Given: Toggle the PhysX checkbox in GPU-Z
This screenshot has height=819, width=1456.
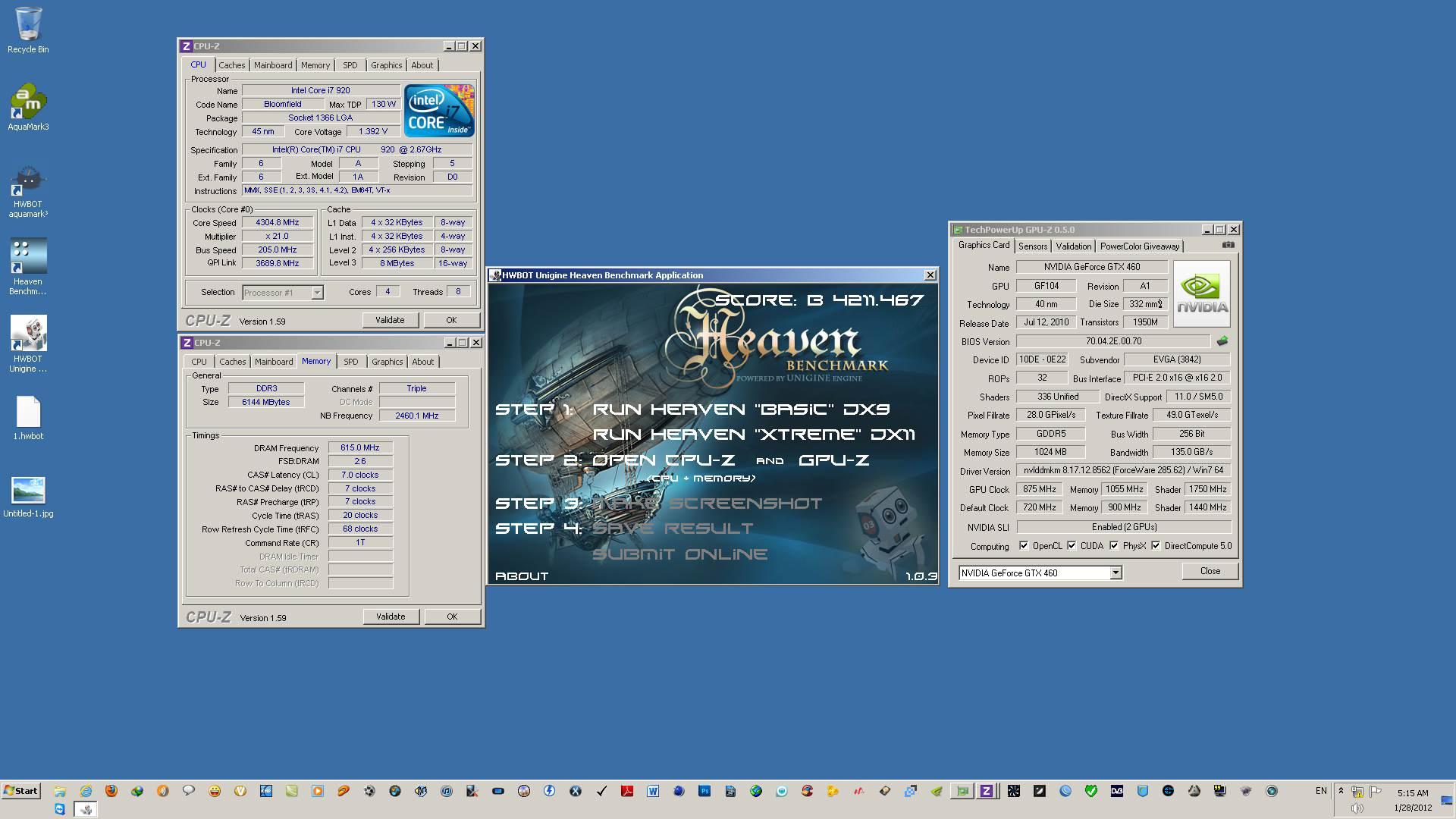Looking at the screenshot, I should click(x=1114, y=546).
